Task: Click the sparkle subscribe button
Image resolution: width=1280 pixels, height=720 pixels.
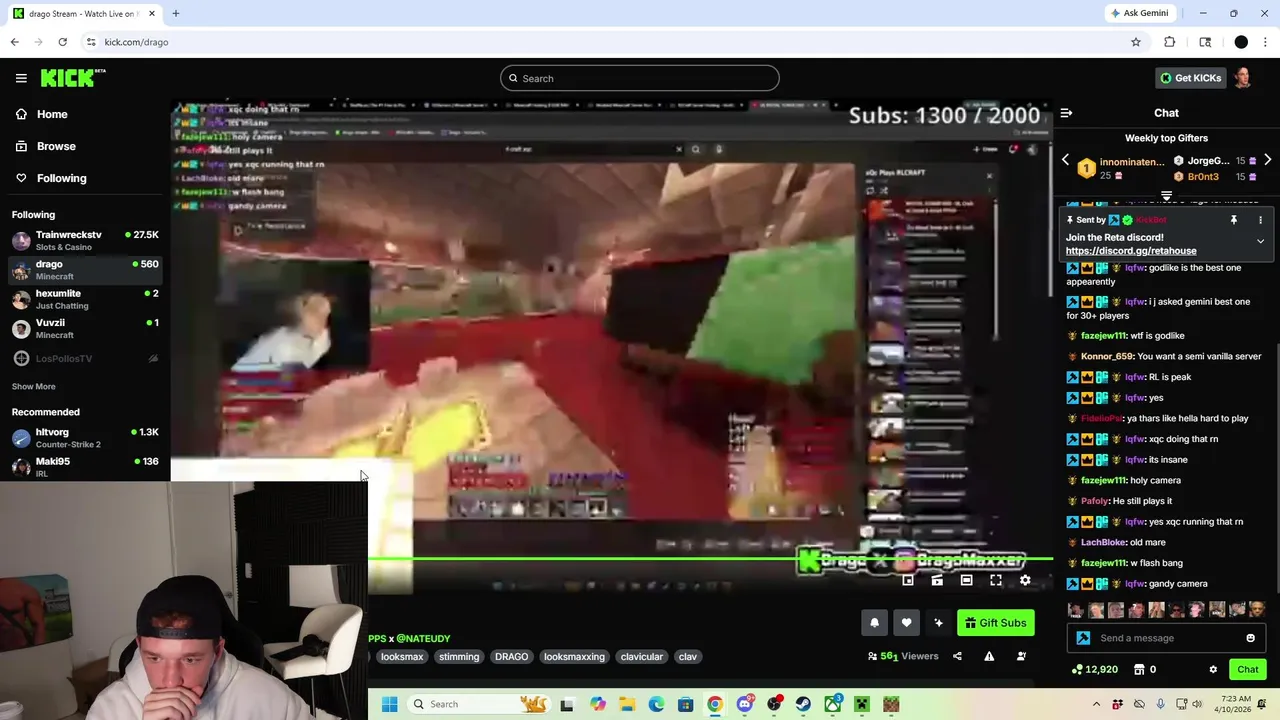Action: (x=938, y=623)
